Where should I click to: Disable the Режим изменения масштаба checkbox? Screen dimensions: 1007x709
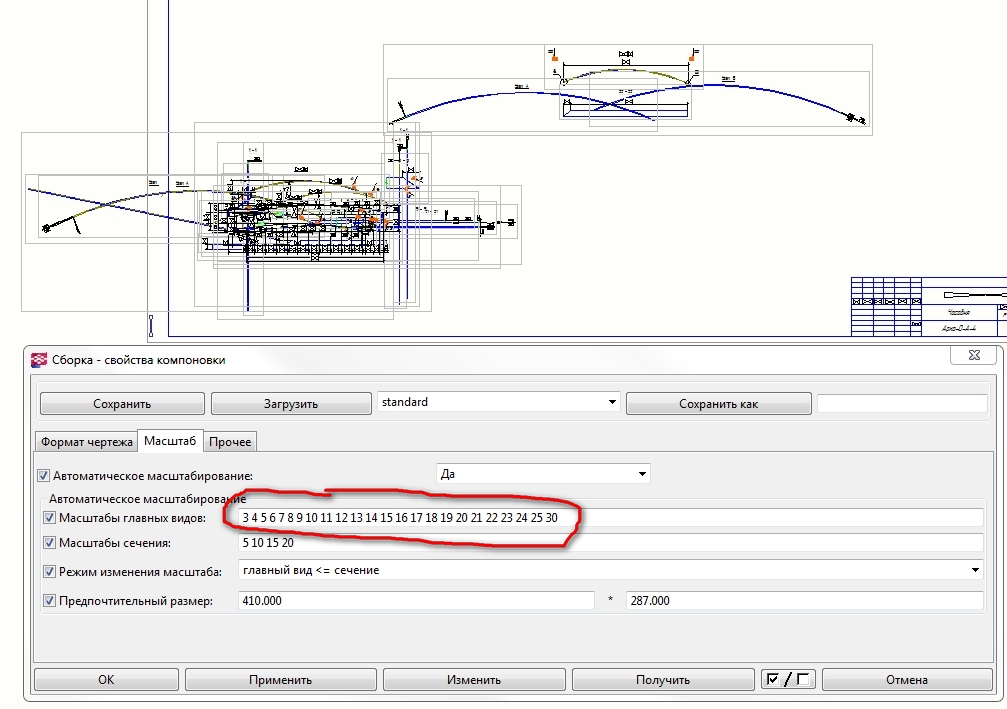50,572
